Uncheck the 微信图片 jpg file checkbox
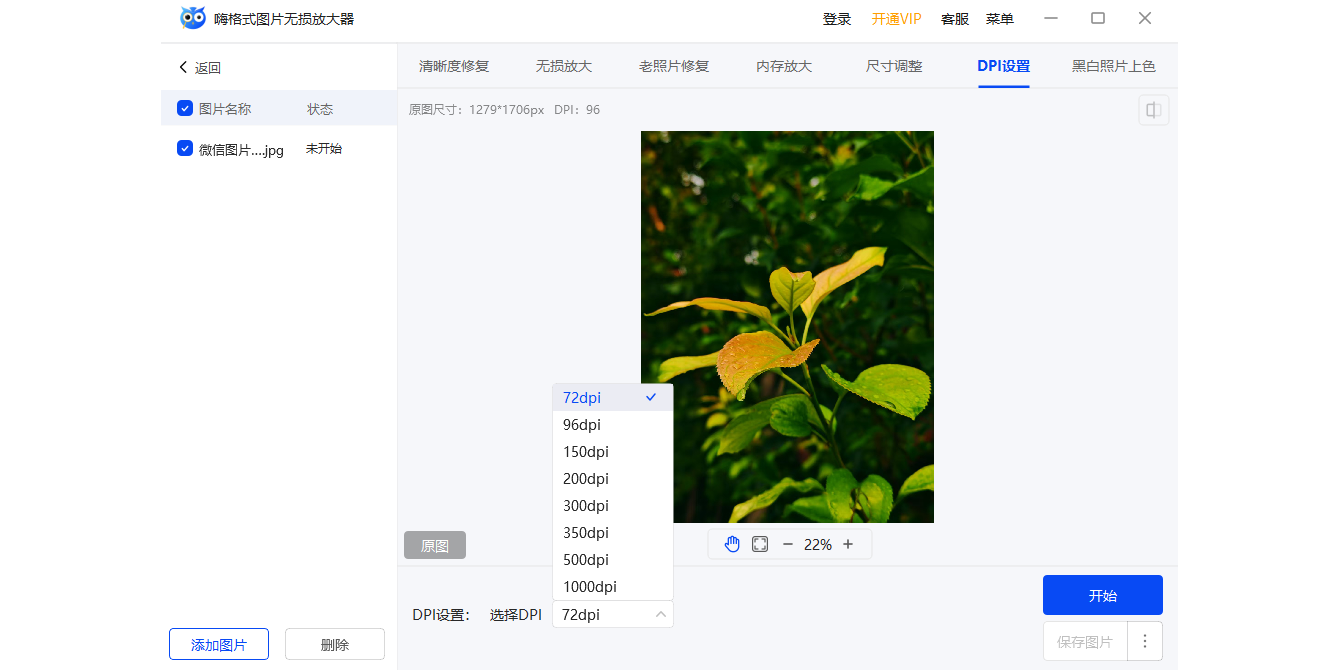This screenshot has width=1340, height=670. [185, 149]
